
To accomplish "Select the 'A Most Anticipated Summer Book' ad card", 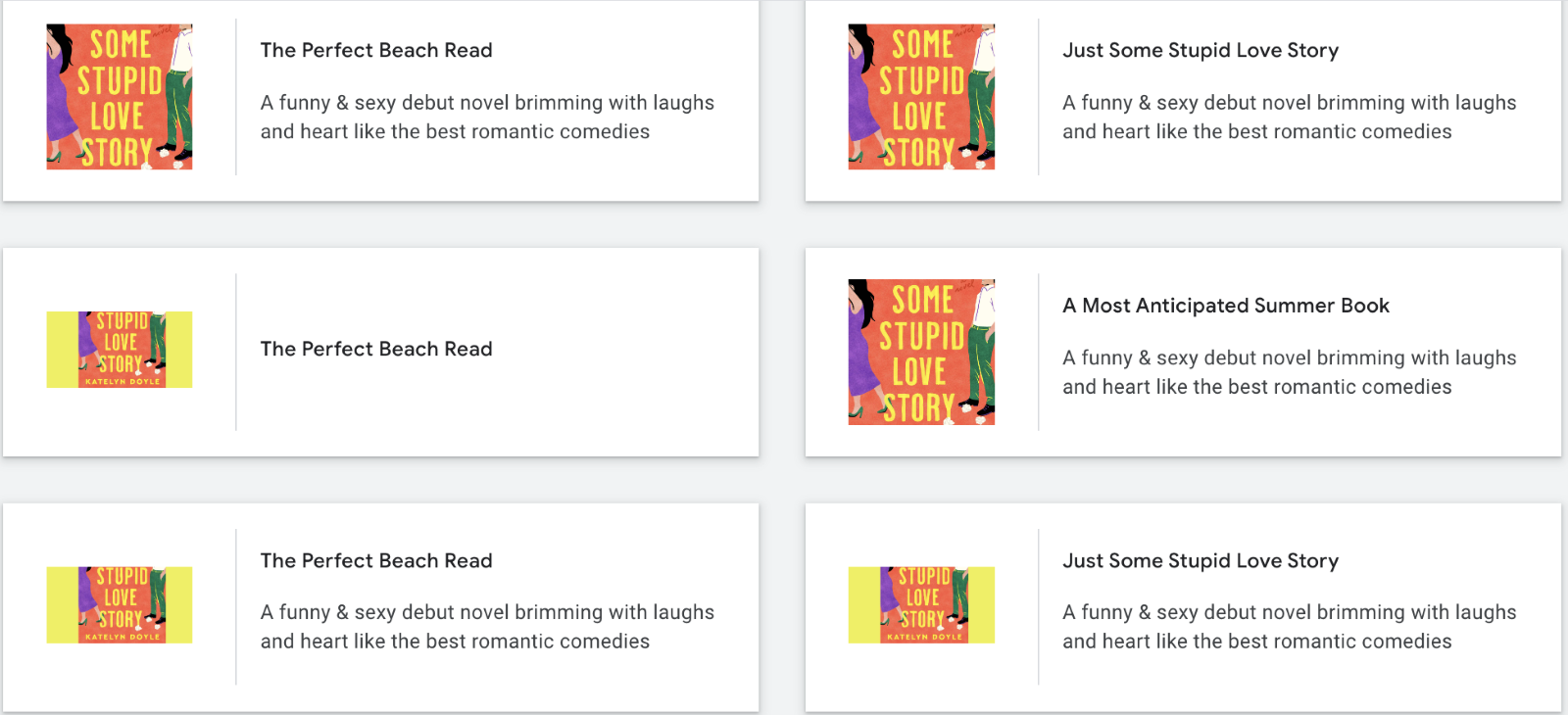I will tap(1274, 431).
